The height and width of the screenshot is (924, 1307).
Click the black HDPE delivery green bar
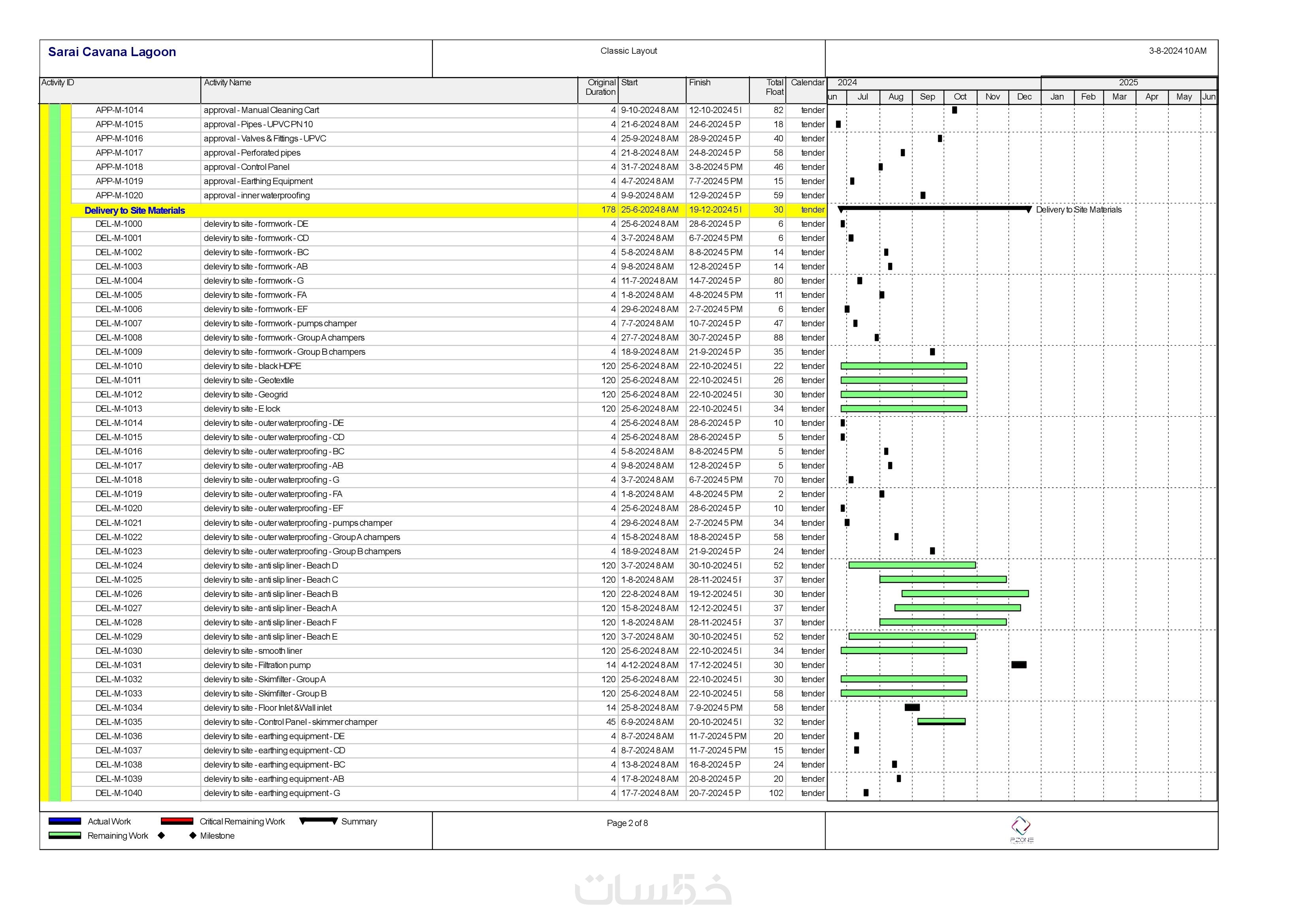click(903, 366)
